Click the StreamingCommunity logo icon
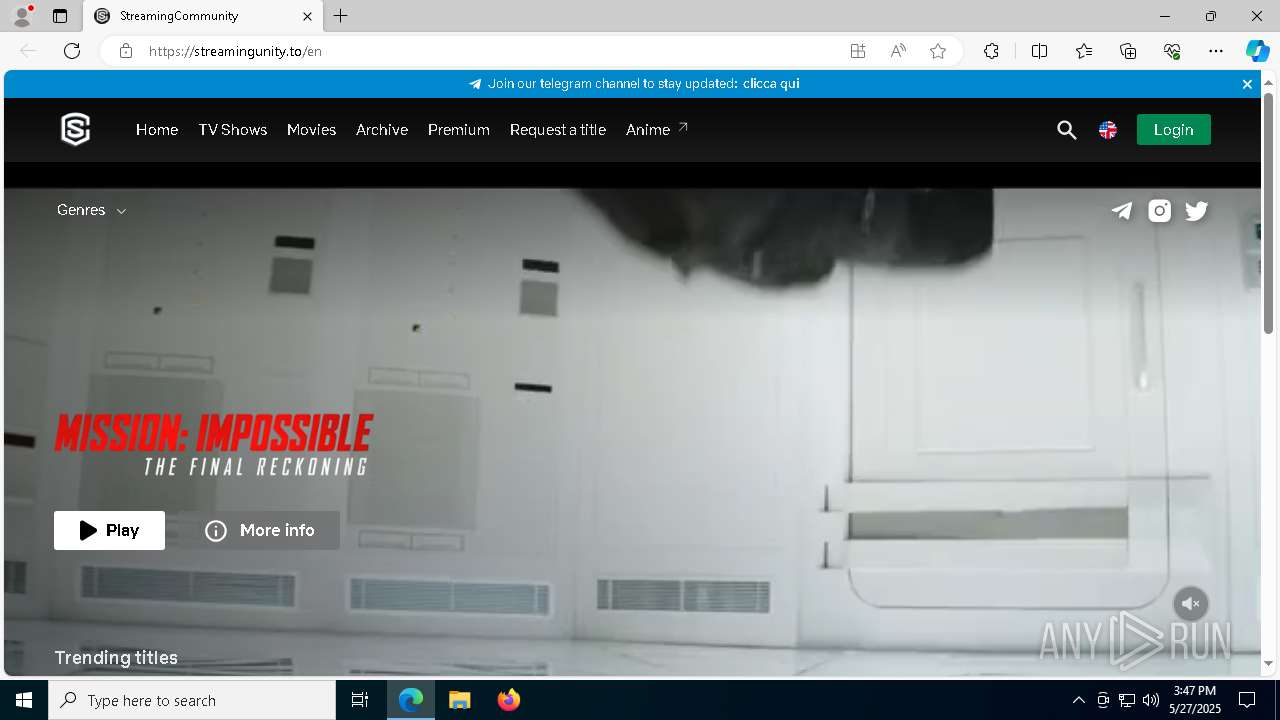 pyautogui.click(x=76, y=129)
